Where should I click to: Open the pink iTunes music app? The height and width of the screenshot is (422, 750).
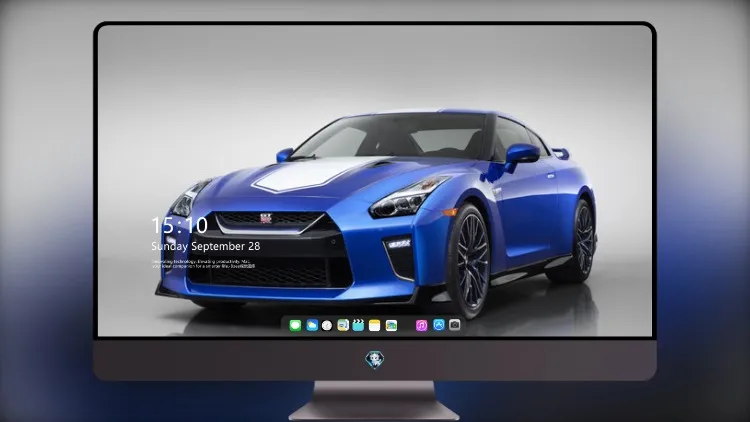point(421,326)
